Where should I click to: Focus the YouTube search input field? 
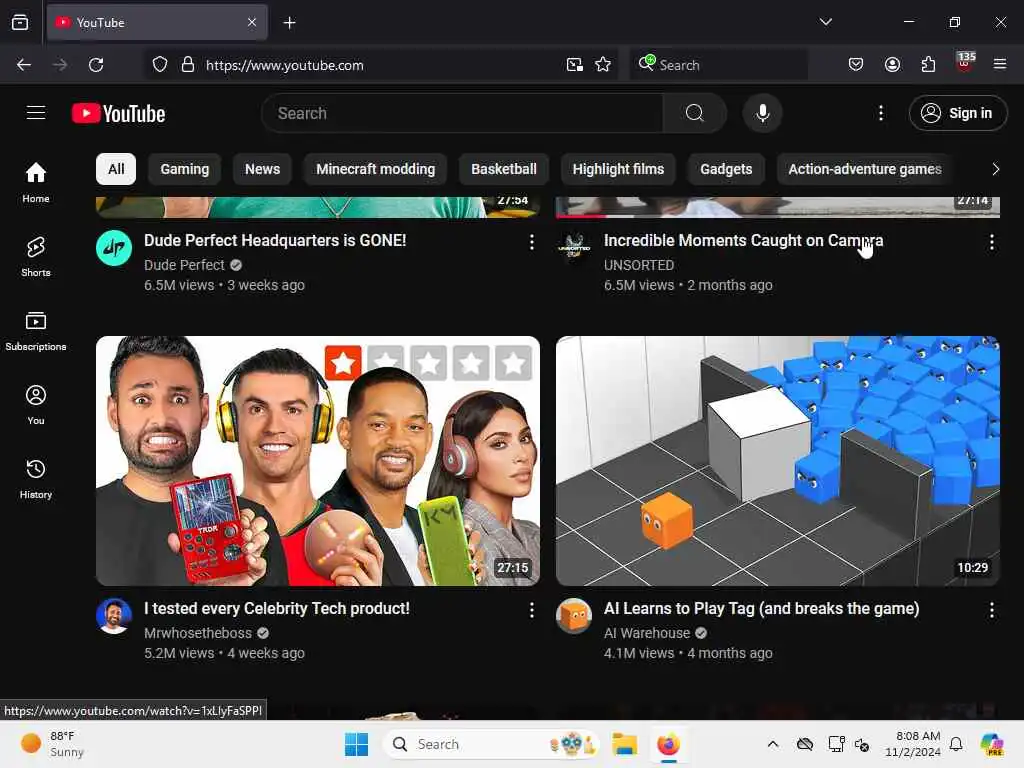462,113
